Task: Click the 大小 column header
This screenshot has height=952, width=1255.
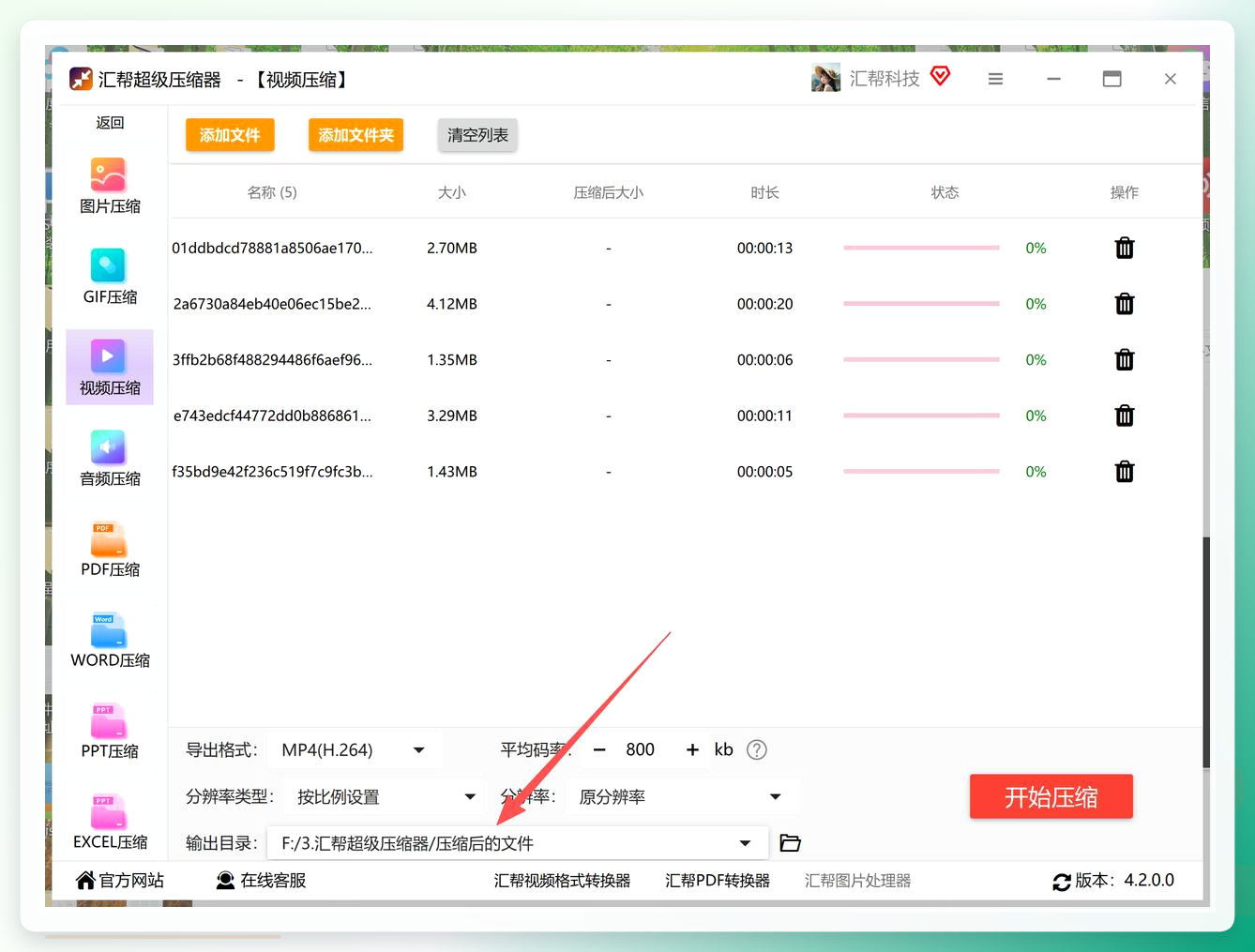Action: click(x=452, y=192)
